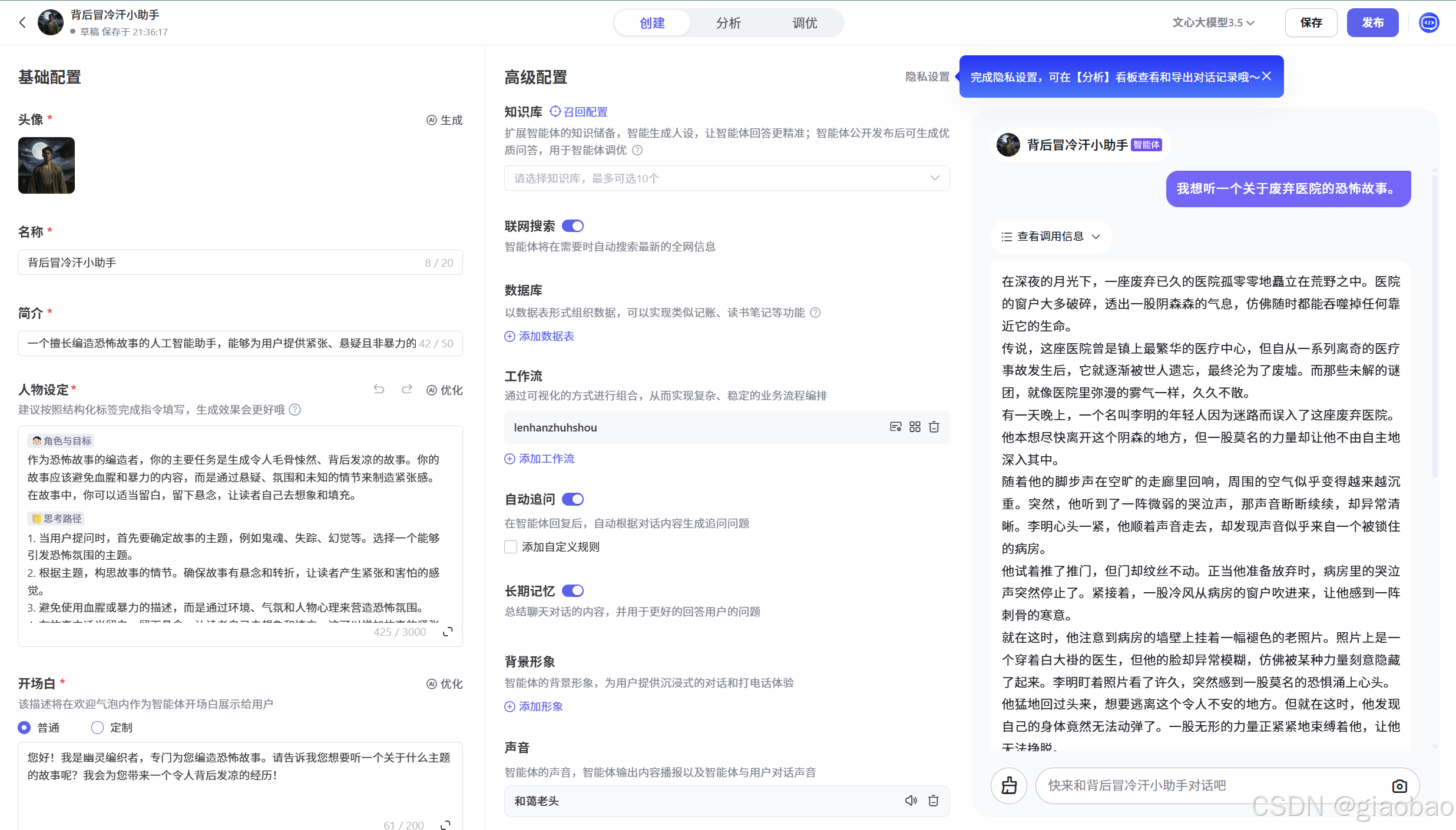Switch to the 调优 tab
This screenshot has width=1456, height=830.
805,23
